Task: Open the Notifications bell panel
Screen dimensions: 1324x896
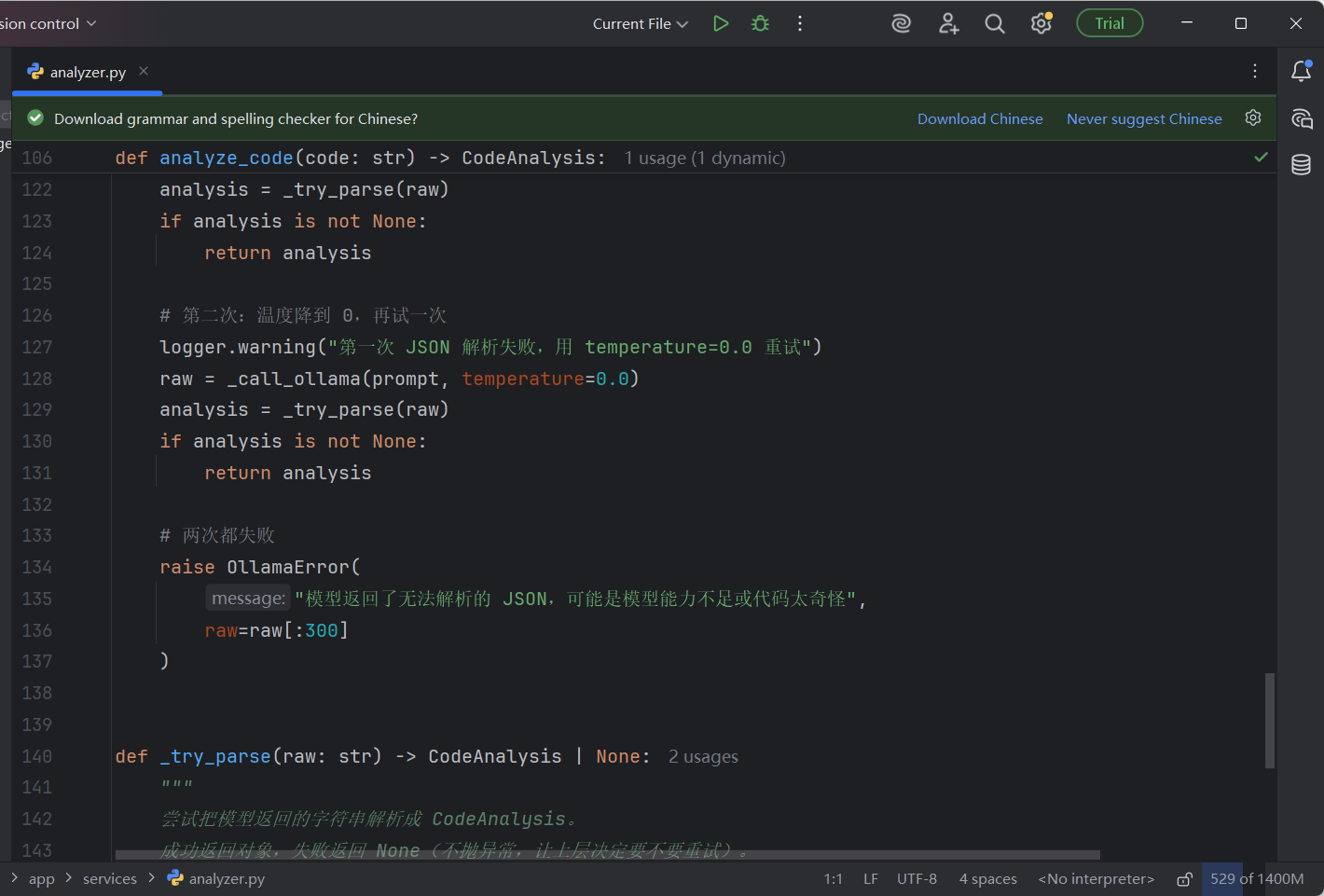Action: point(1301,71)
